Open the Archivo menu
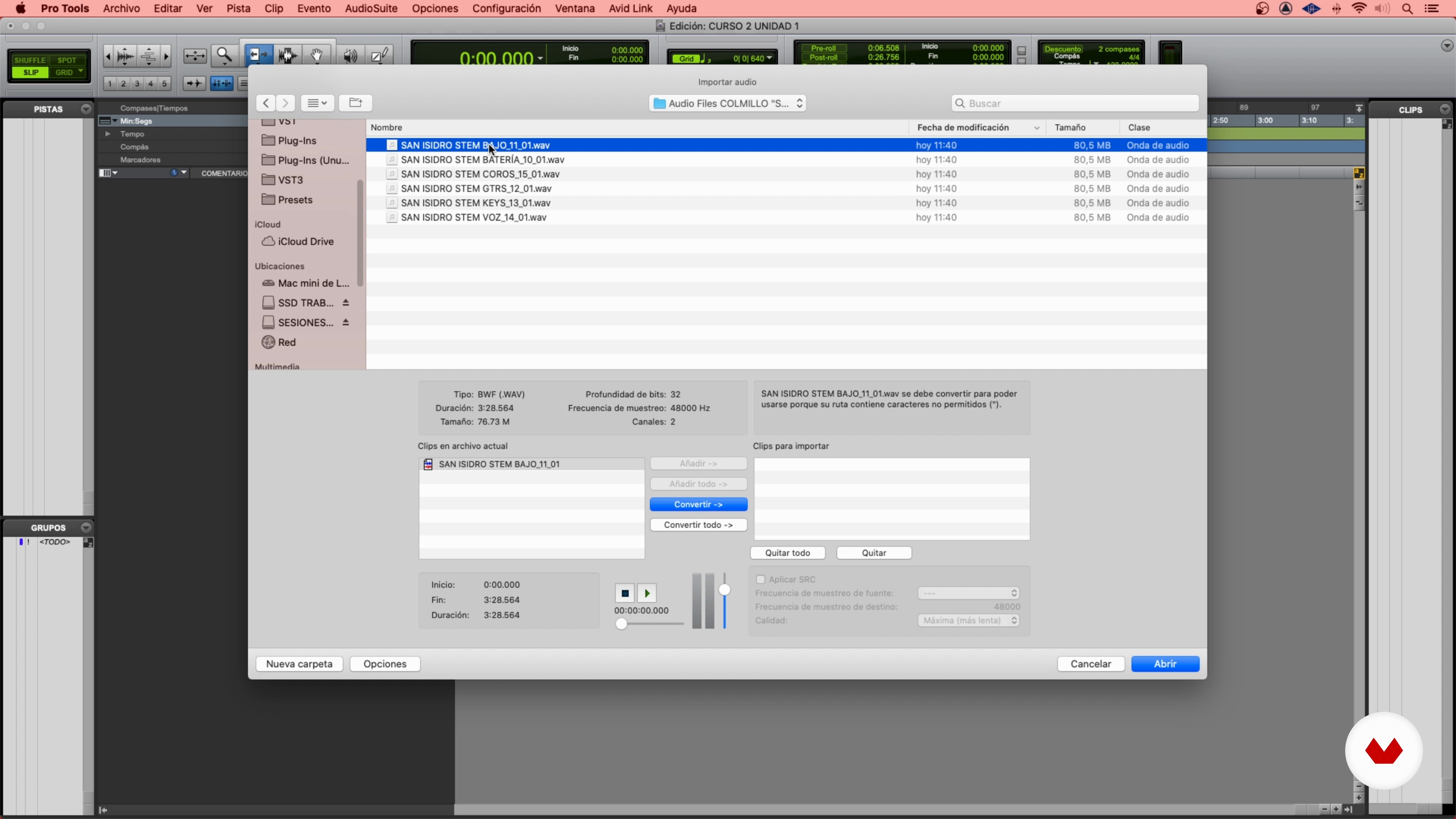 (121, 8)
